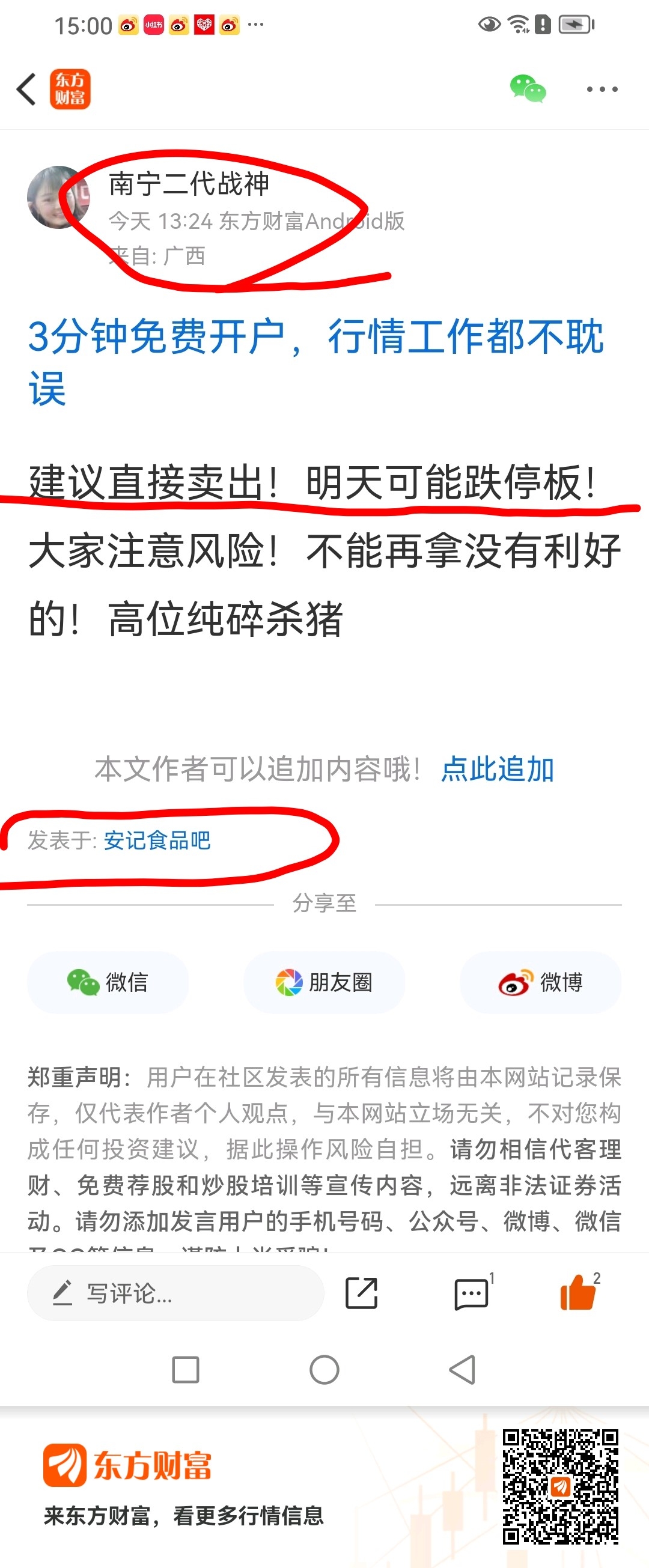649x1568 pixels.
Task: Tap the Android home circle button
Action: tap(324, 1370)
